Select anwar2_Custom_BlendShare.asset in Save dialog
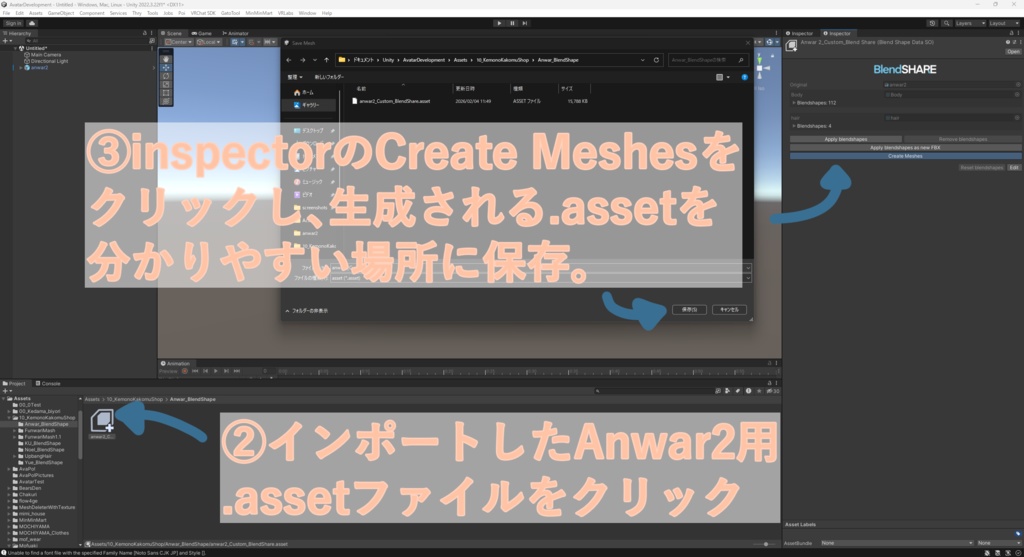Image resolution: width=1024 pixels, height=557 pixels. pyautogui.click(x=394, y=101)
